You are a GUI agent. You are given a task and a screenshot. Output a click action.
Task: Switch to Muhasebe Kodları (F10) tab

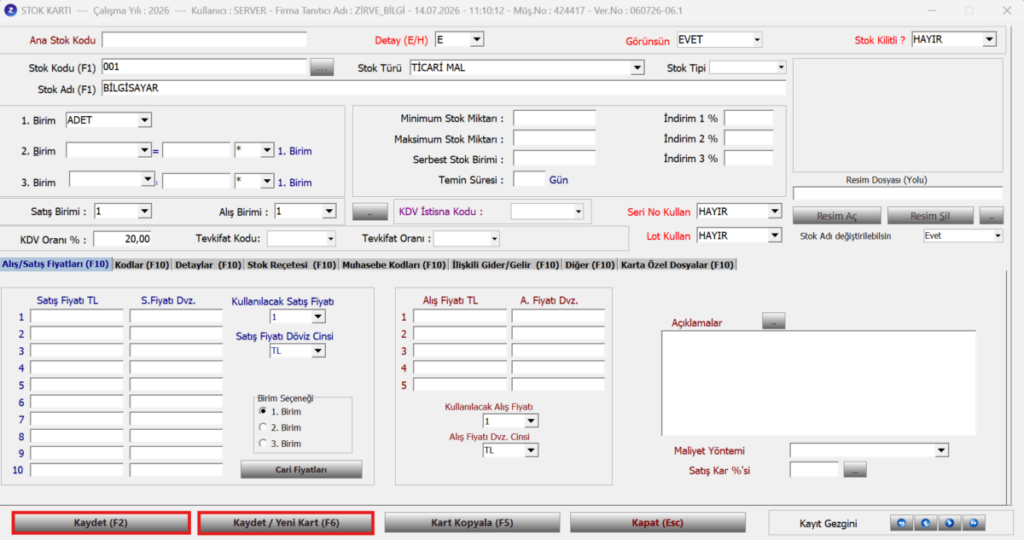tap(394, 264)
